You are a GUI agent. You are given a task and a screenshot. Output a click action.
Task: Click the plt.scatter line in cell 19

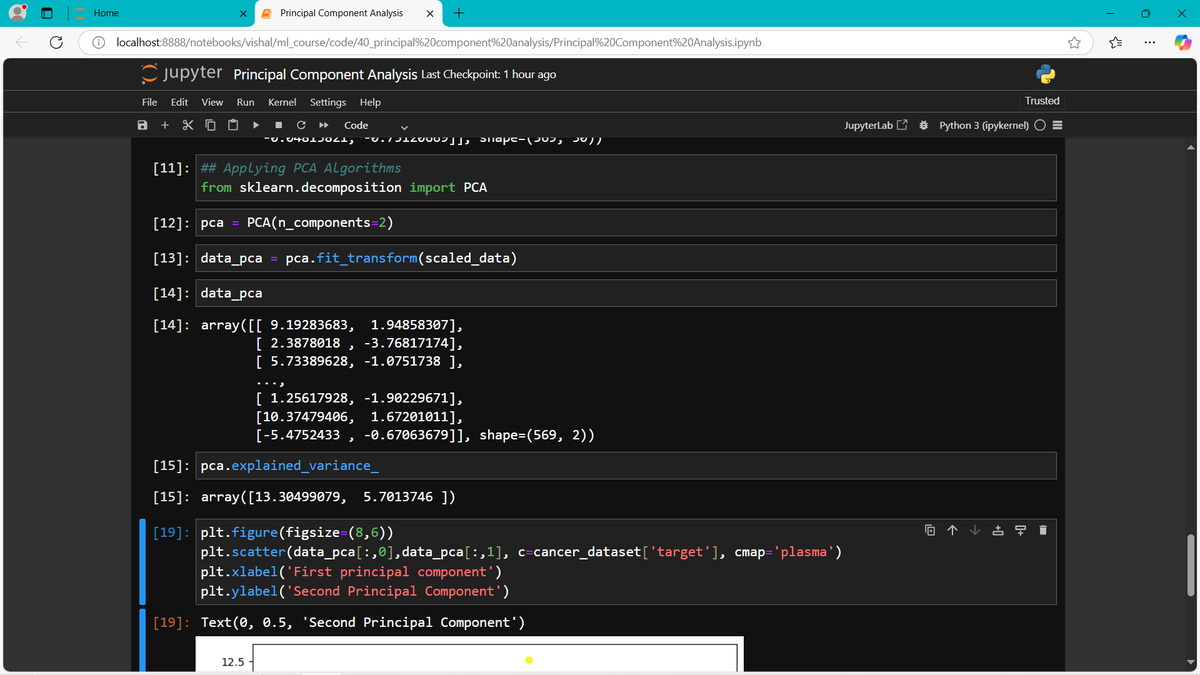click(521, 552)
